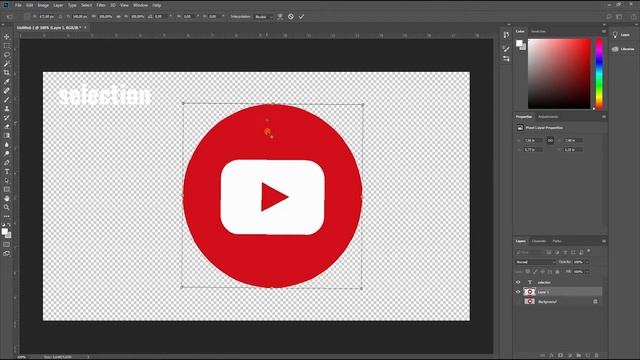Select the Dodge tool
The width and height of the screenshot is (640, 360).
7,153
